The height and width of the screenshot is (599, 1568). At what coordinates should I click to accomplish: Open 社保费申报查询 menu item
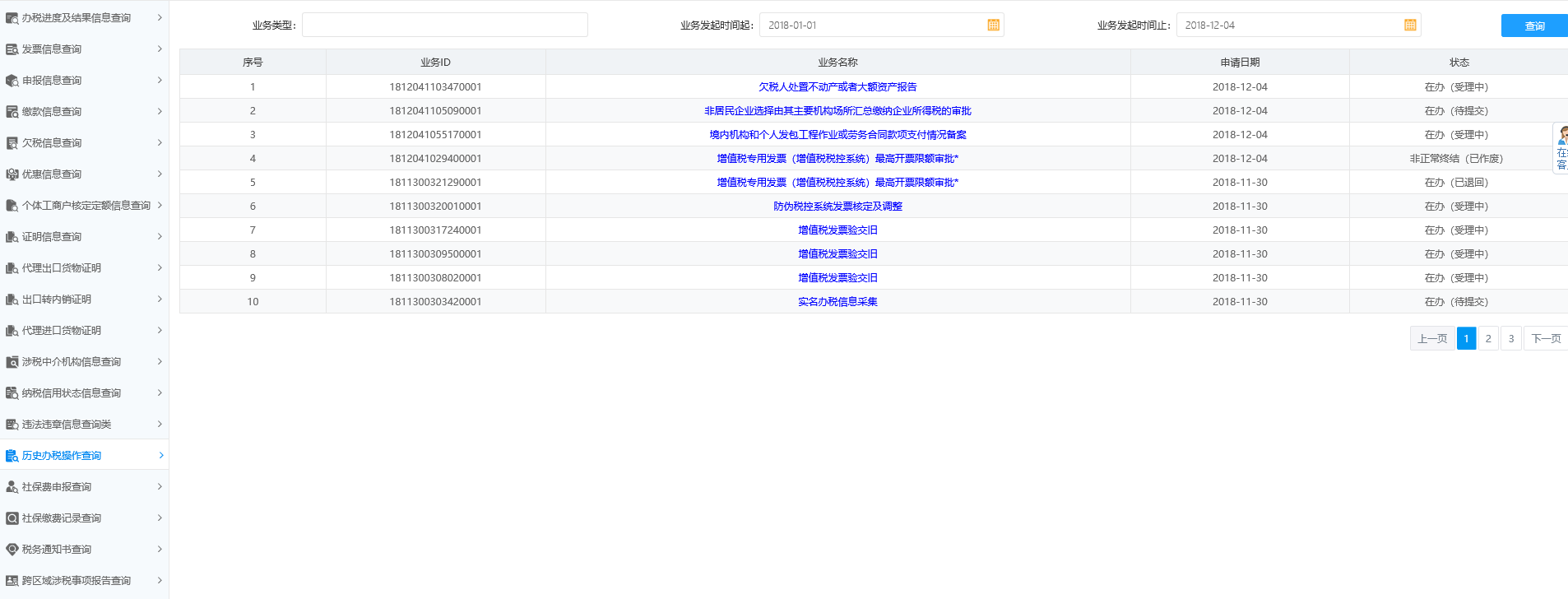(x=57, y=487)
